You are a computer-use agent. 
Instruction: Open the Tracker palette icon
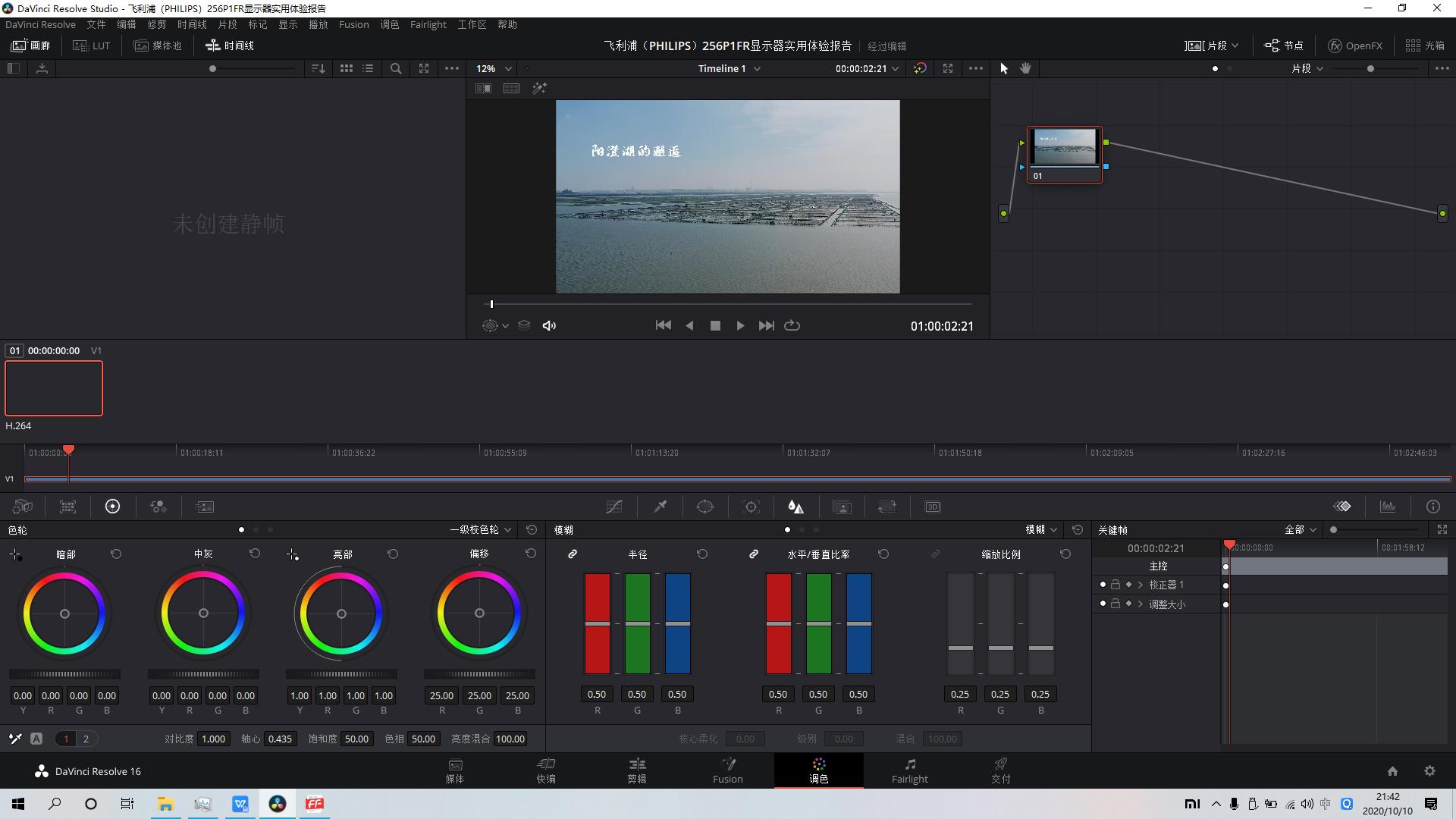click(x=751, y=507)
